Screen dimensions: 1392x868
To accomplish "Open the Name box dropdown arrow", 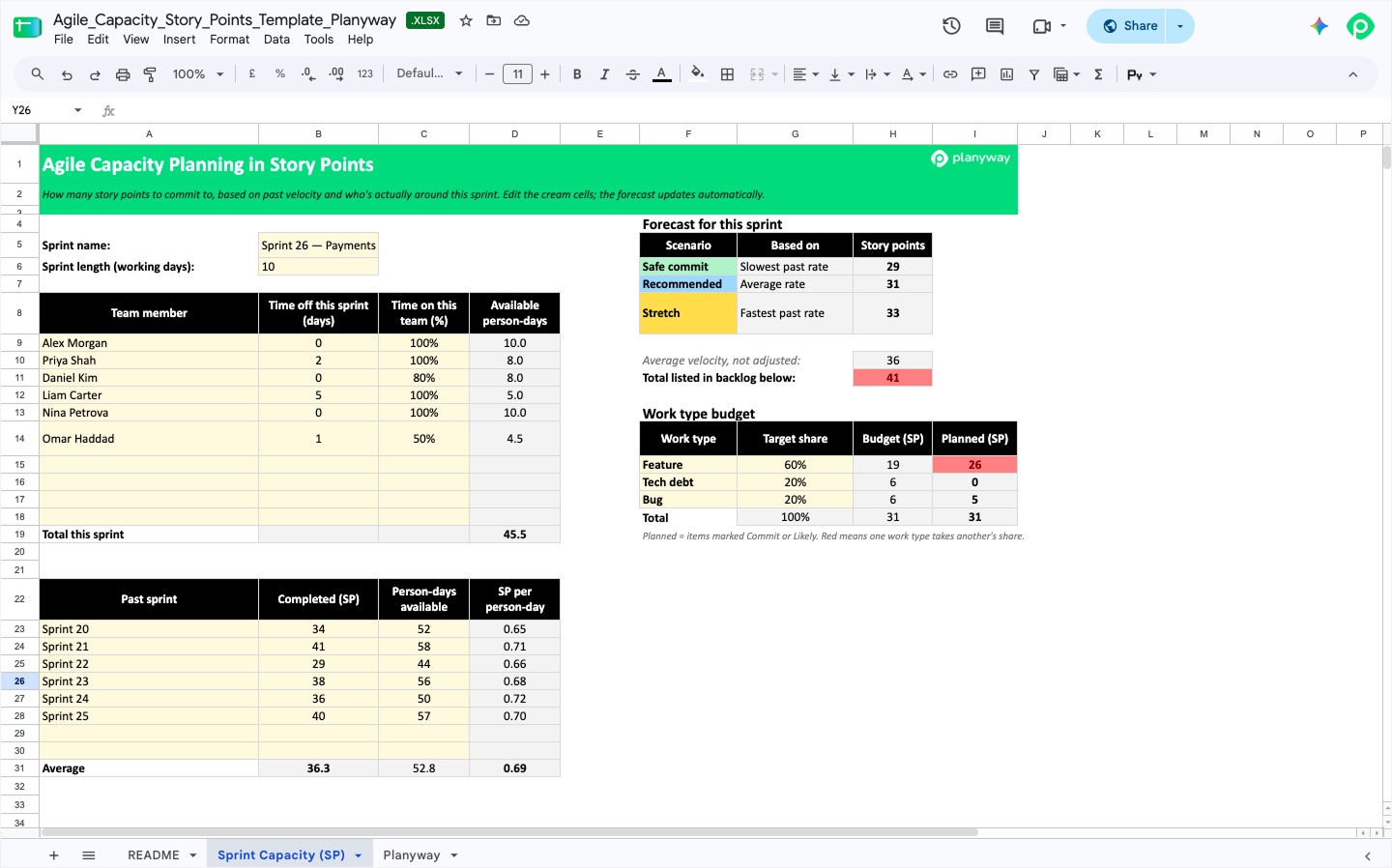I will 78,110.
